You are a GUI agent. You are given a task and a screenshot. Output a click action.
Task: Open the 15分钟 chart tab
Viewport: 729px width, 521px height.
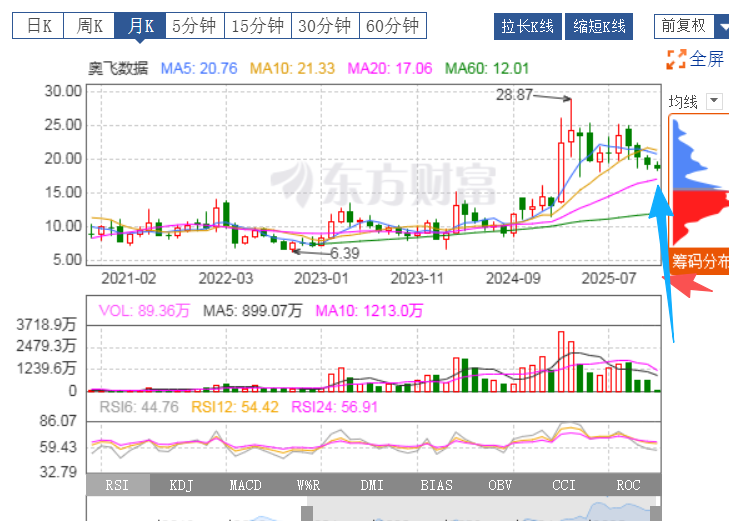click(x=258, y=26)
